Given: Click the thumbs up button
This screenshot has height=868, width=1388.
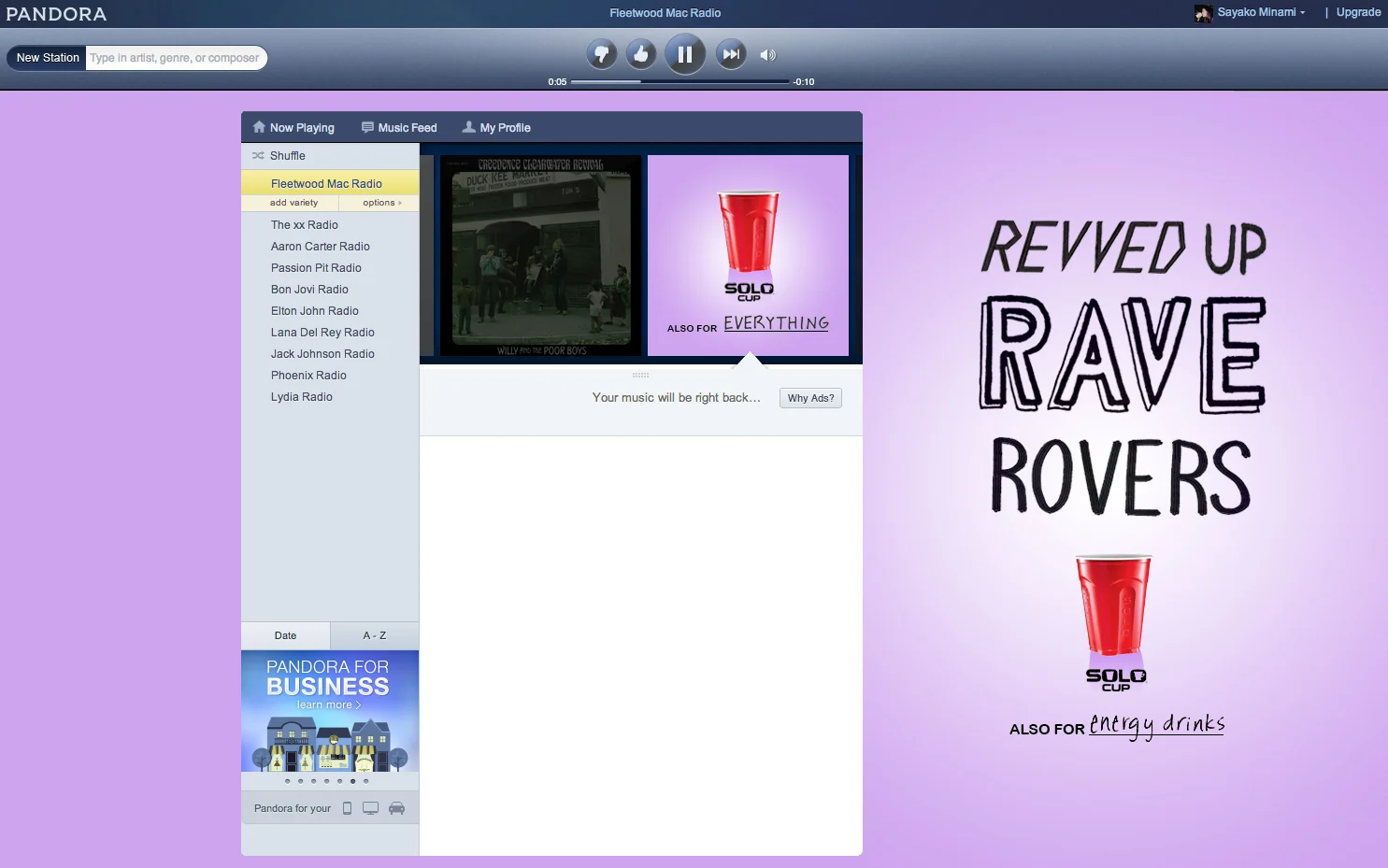Looking at the screenshot, I should point(641,54).
